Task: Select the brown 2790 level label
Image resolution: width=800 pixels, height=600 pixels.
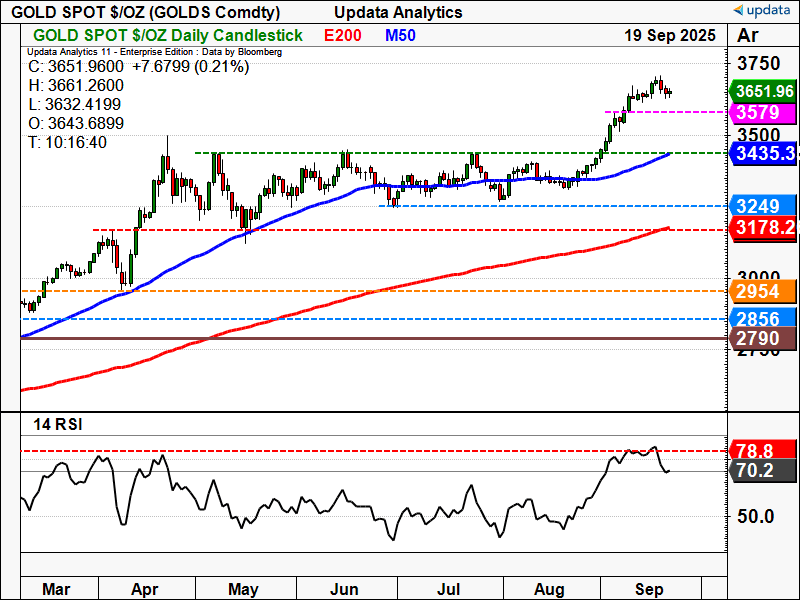Action: (x=763, y=338)
